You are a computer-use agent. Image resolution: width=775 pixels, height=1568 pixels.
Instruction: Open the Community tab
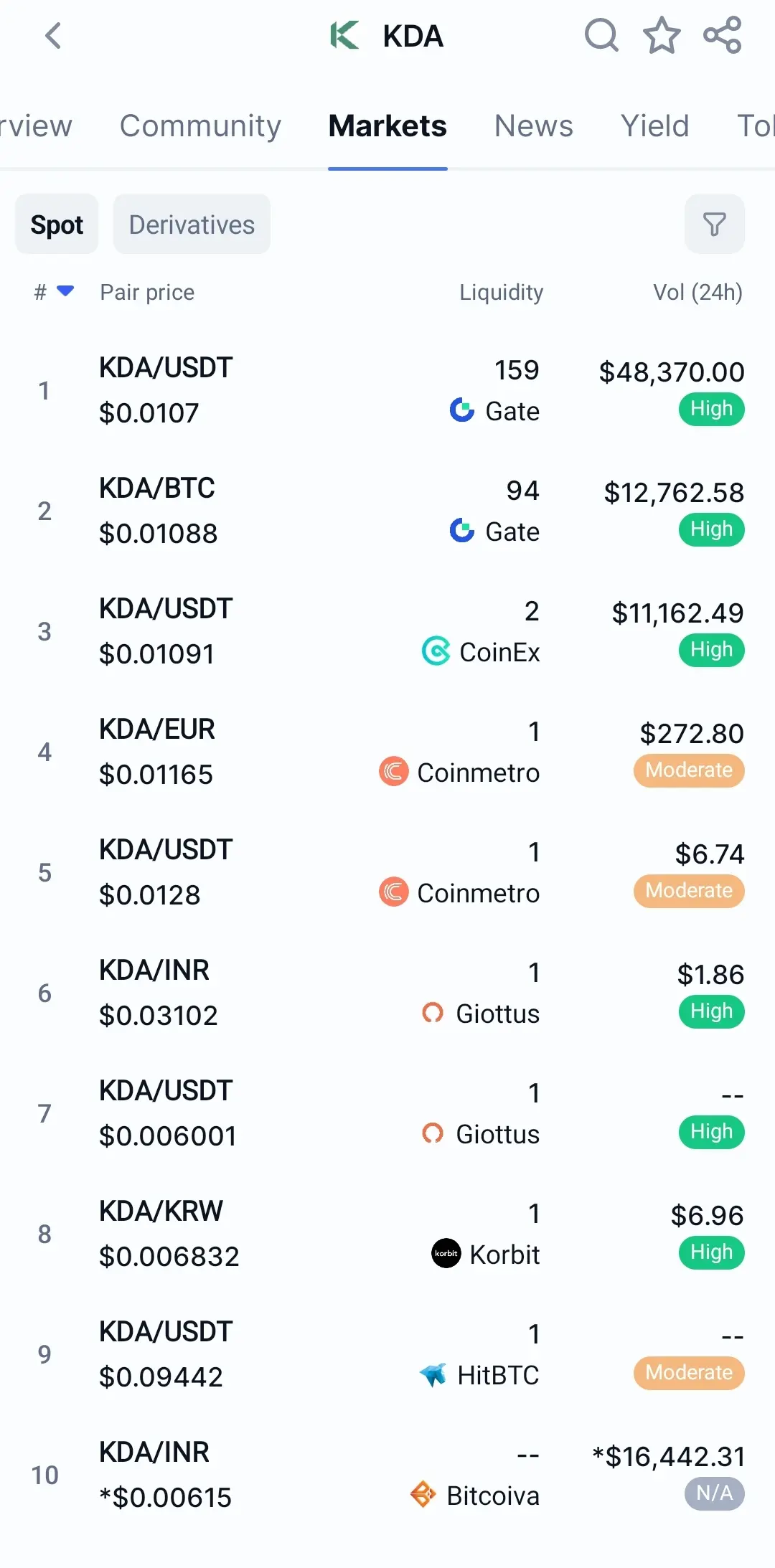tap(200, 126)
